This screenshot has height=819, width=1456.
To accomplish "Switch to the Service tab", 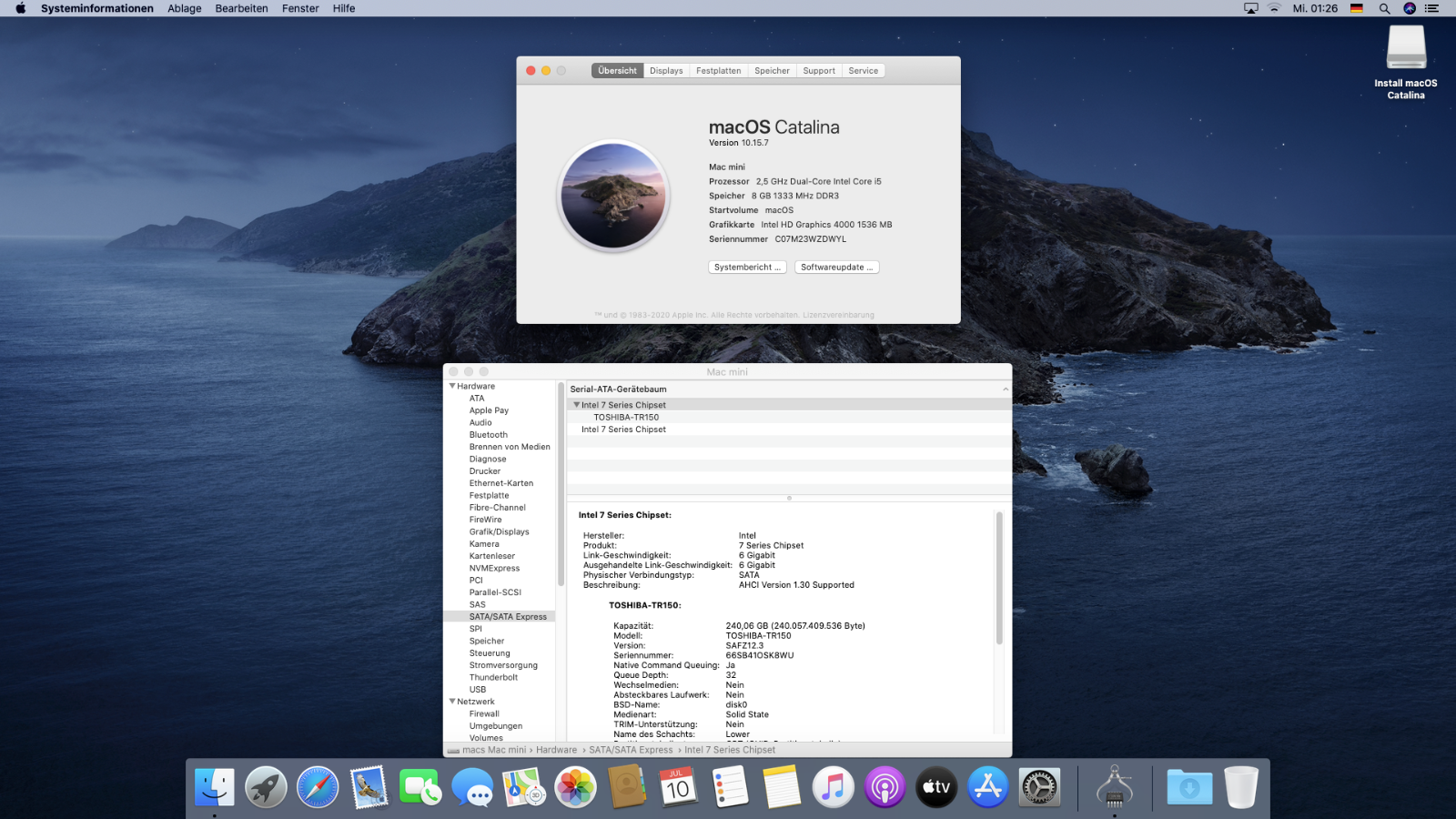I will coord(864,70).
